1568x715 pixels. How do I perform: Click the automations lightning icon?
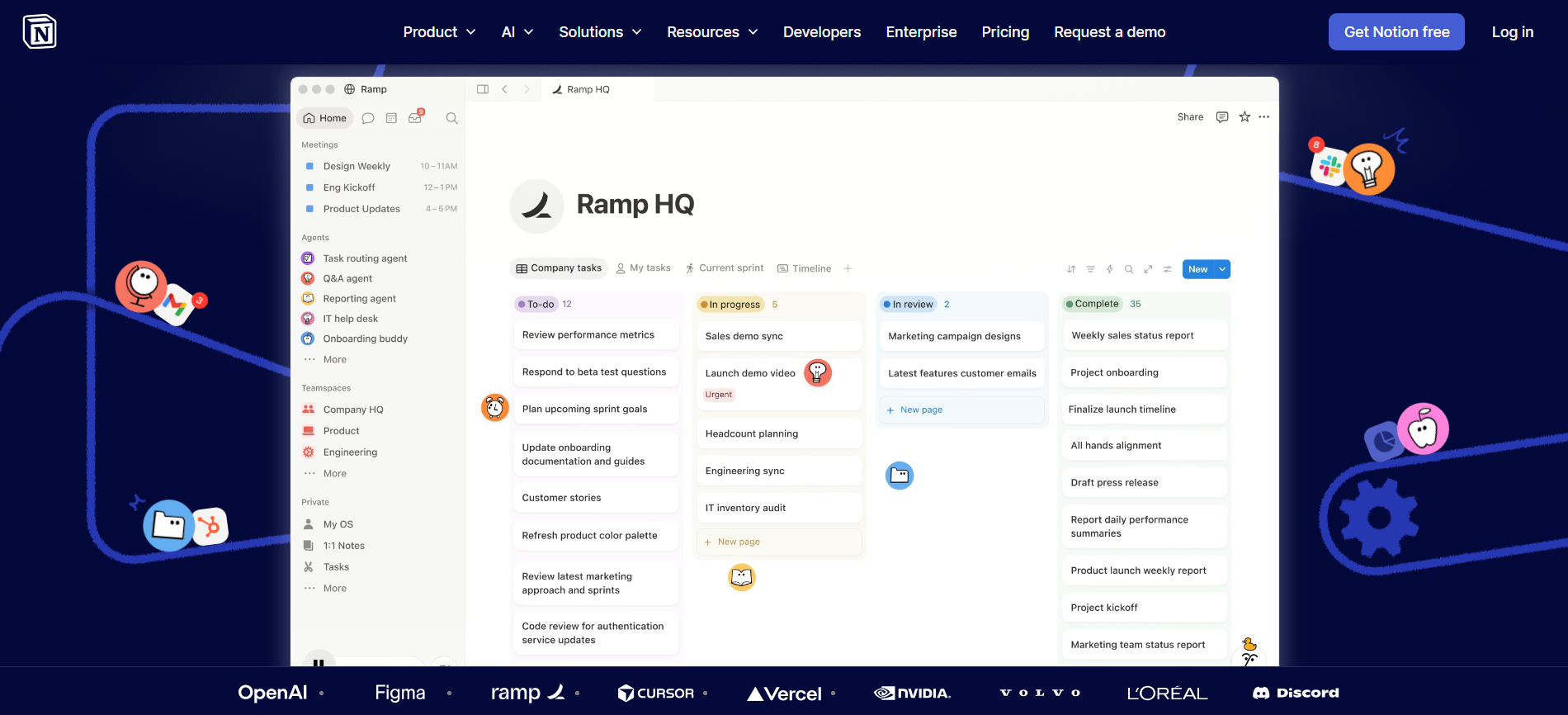point(1110,269)
